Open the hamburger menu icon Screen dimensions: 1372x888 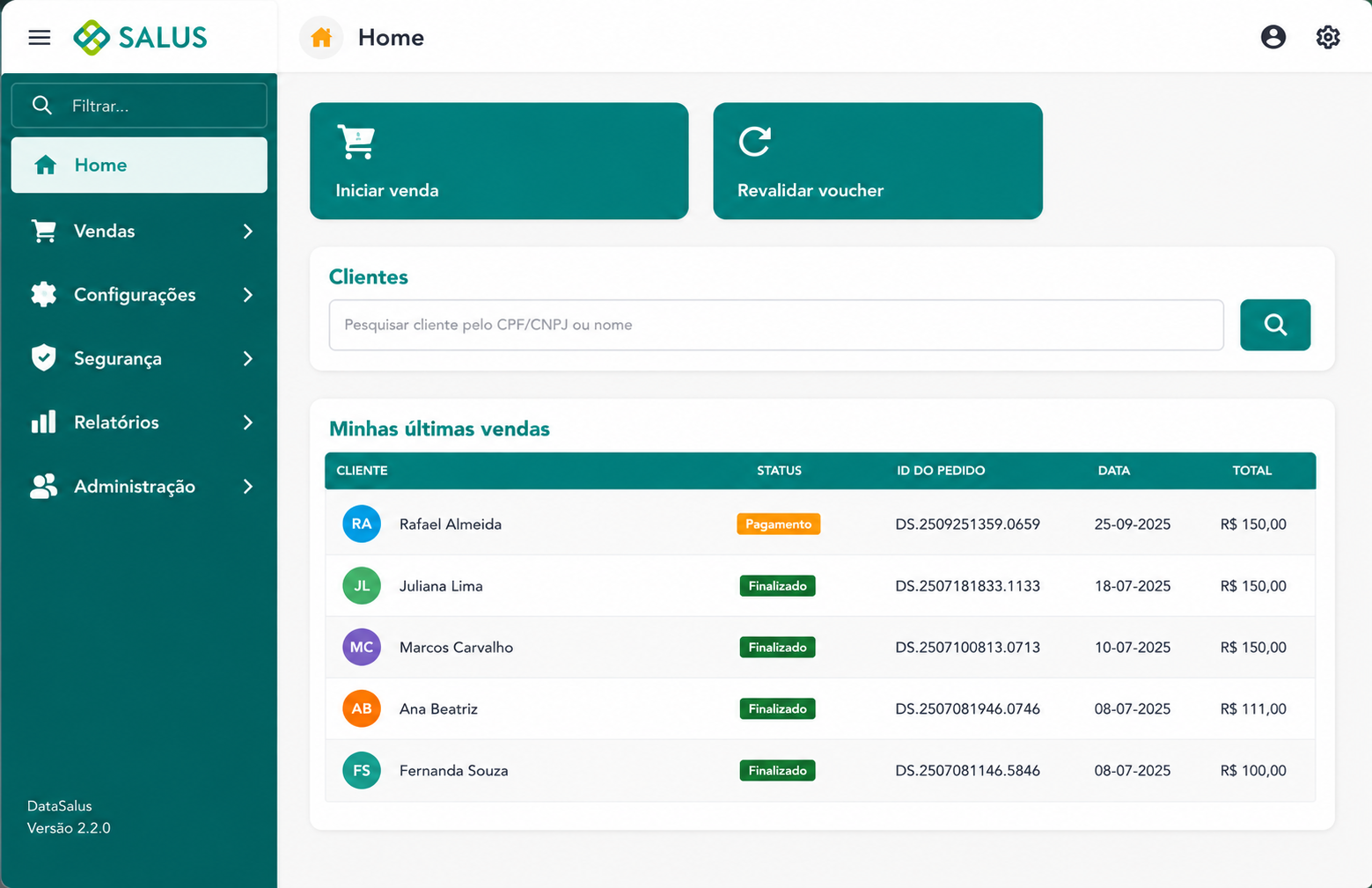(40, 37)
